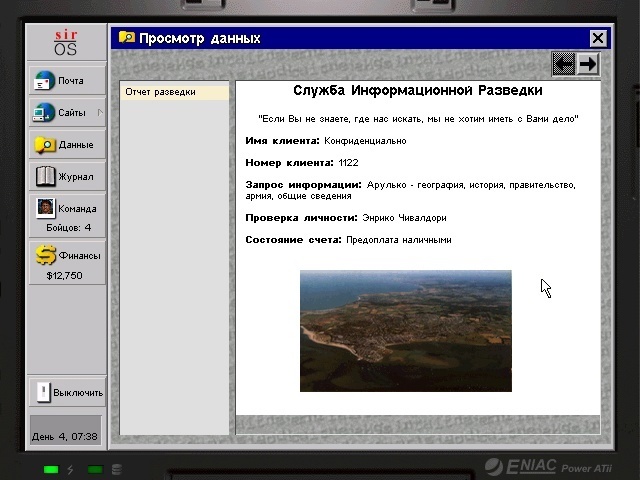This screenshot has width=640, height=480.
Task: Click Имя клиента value Конфиденциально
Action: click(x=365, y=141)
